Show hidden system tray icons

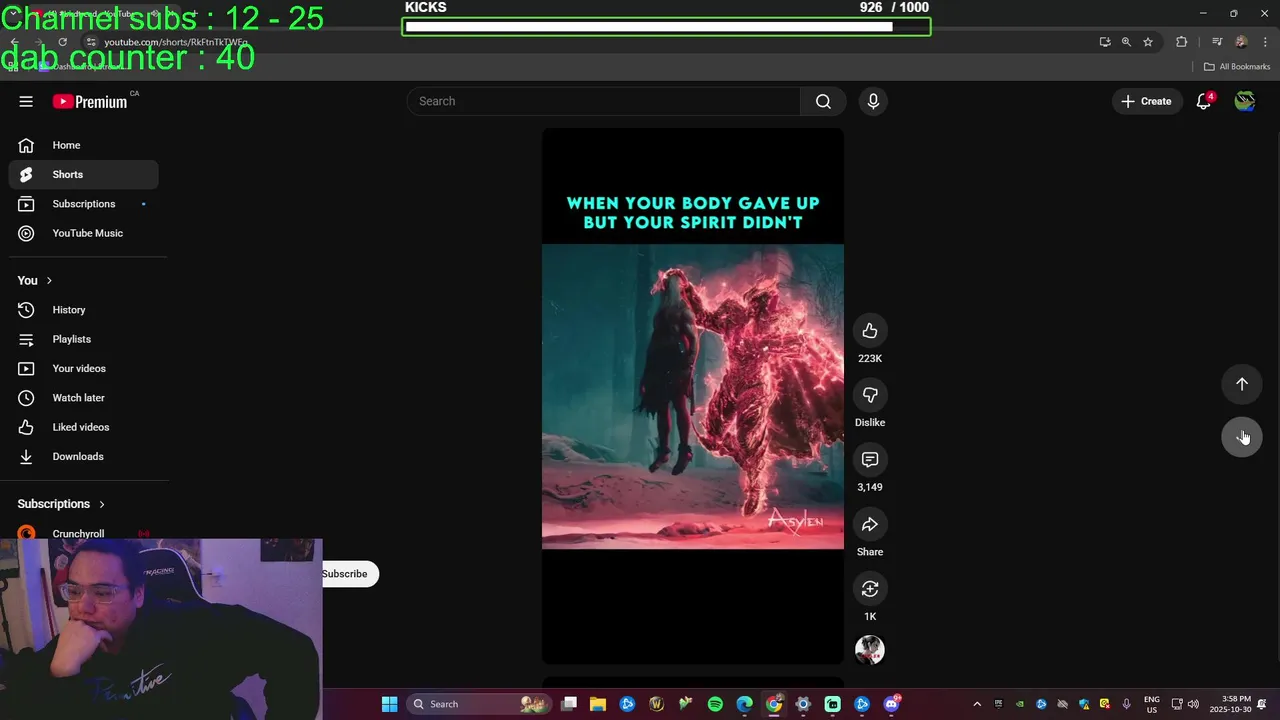pyautogui.click(x=977, y=704)
